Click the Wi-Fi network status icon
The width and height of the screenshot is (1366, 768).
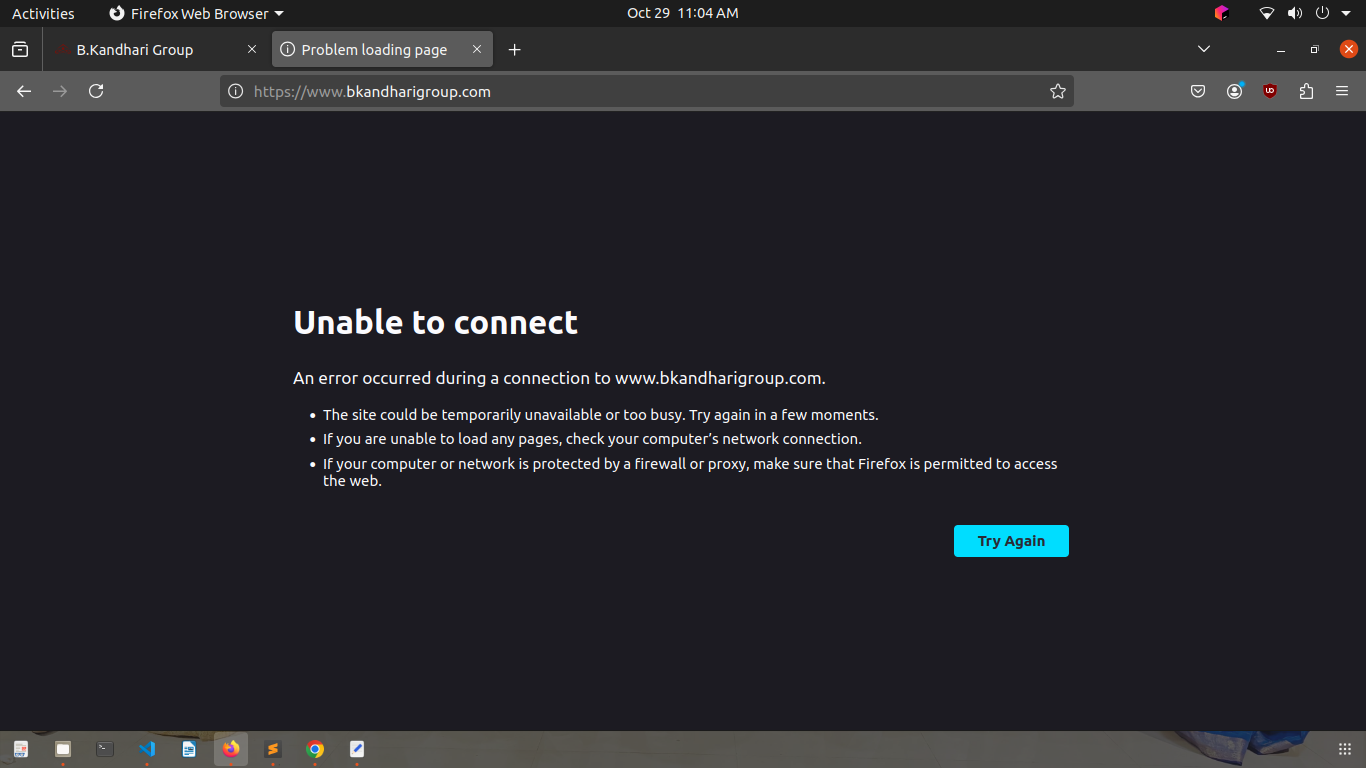[1267, 13]
